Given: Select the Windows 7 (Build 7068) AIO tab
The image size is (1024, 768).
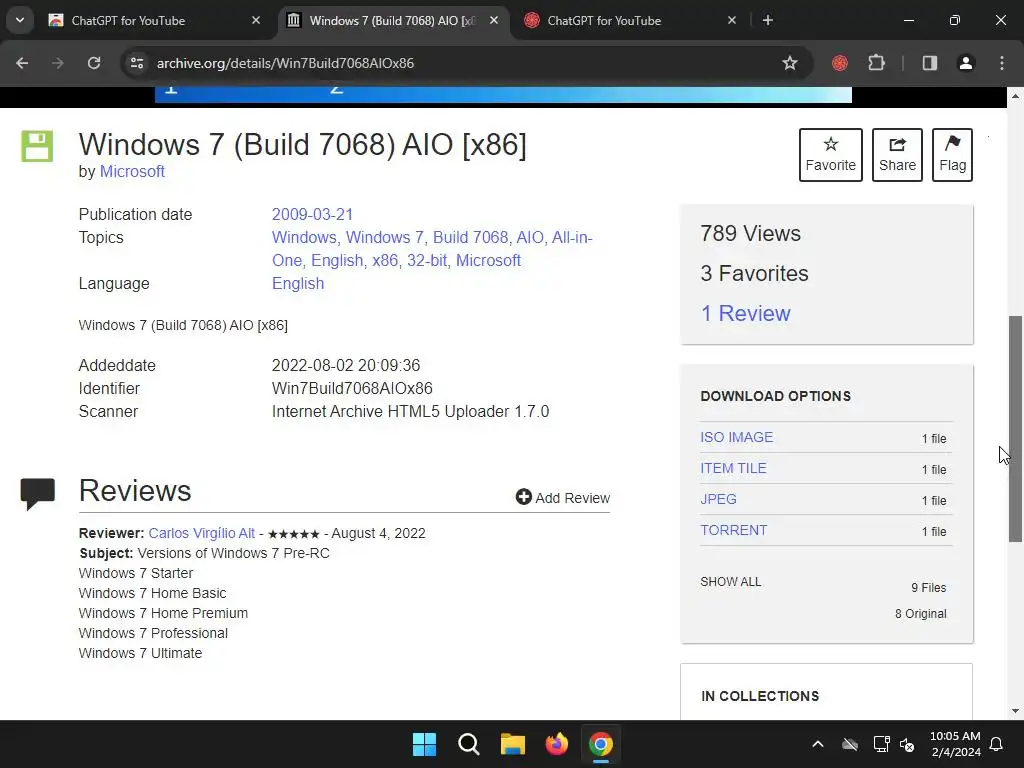Looking at the screenshot, I should pos(392,20).
